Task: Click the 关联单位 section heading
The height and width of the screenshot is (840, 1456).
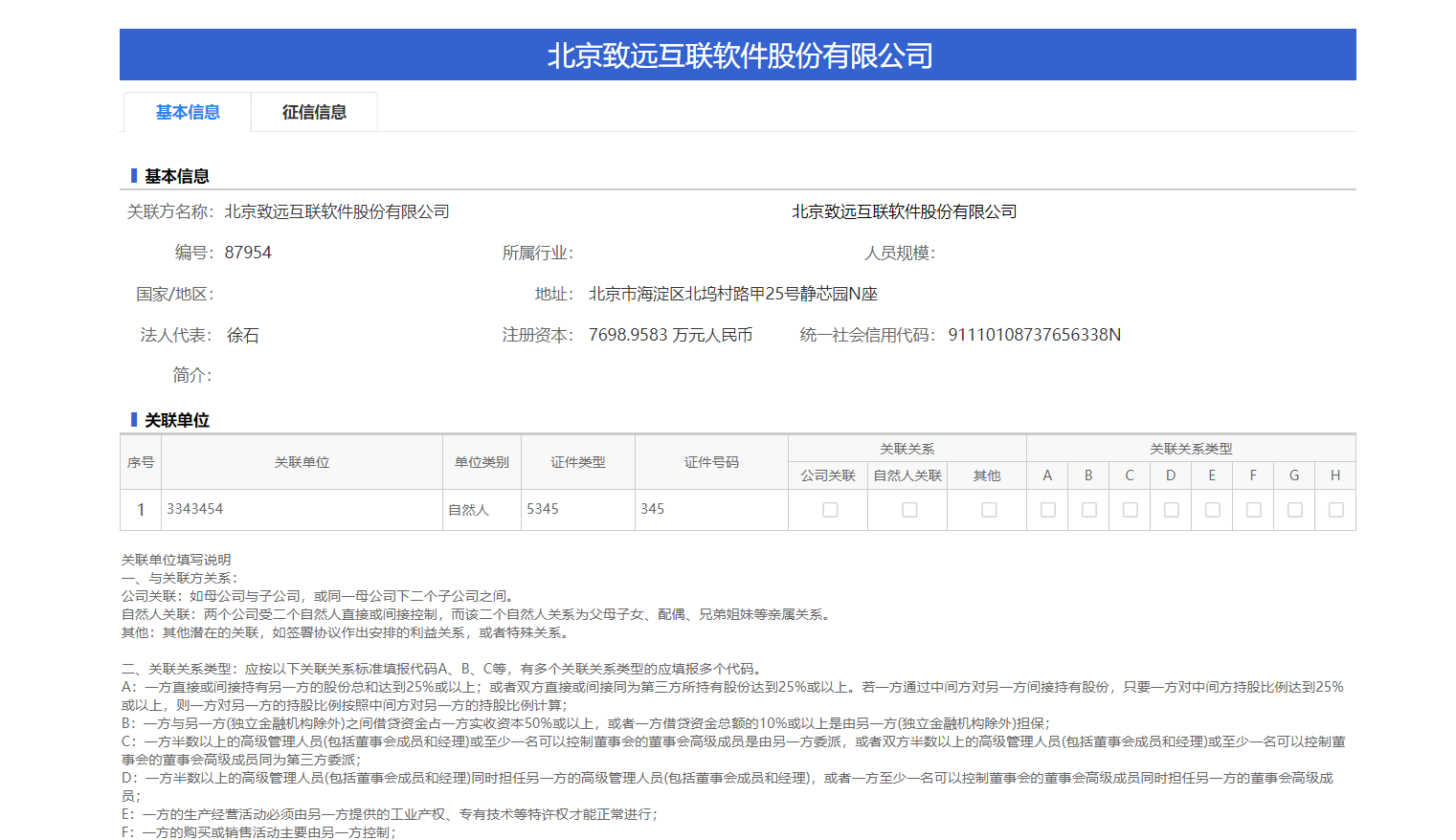Action: point(177,420)
